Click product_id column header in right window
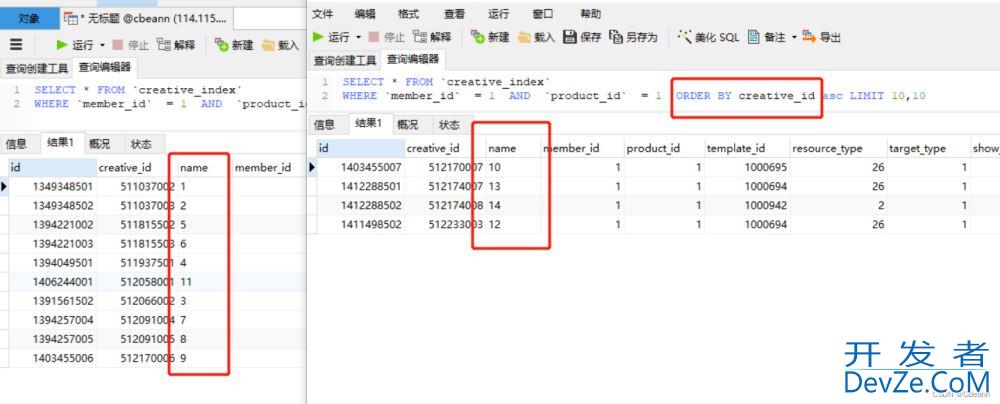This screenshot has width=1000, height=404. click(663, 148)
